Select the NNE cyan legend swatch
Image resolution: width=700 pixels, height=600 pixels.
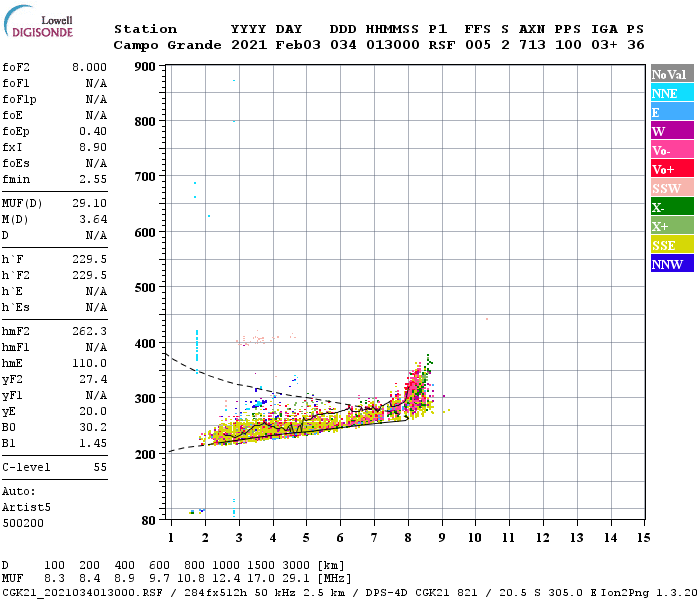672,93
